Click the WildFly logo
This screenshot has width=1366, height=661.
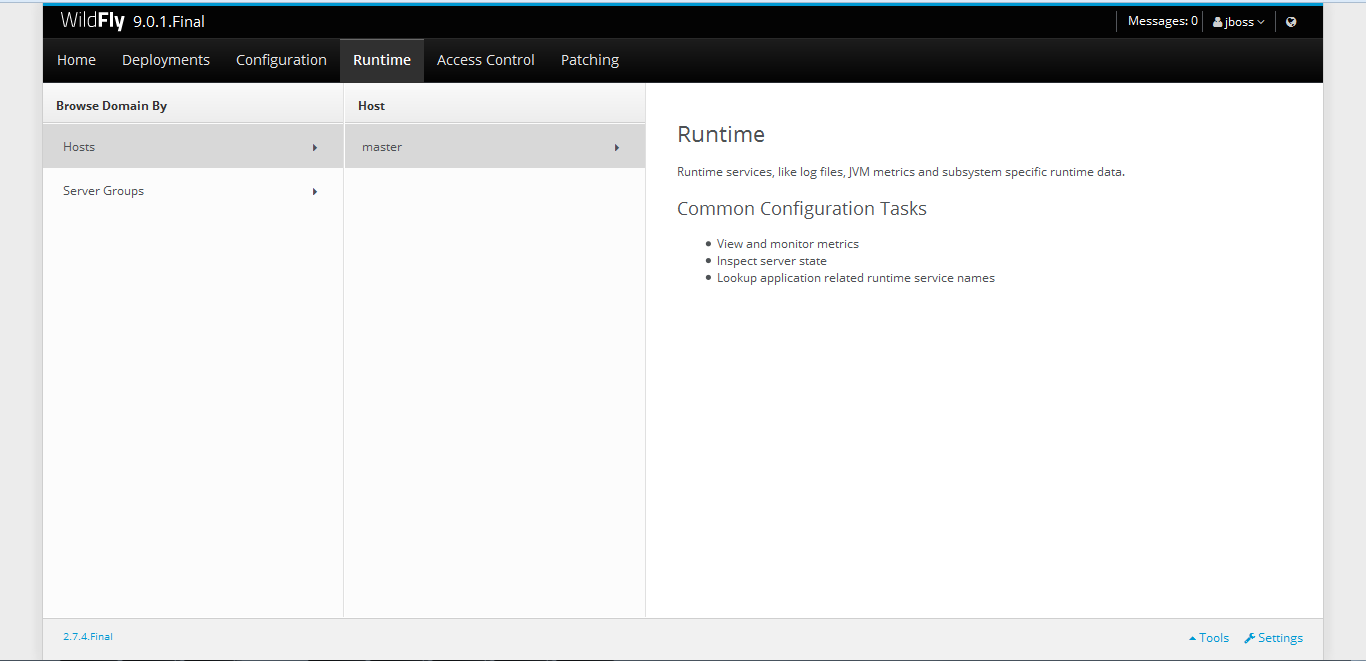click(x=92, y=21)
